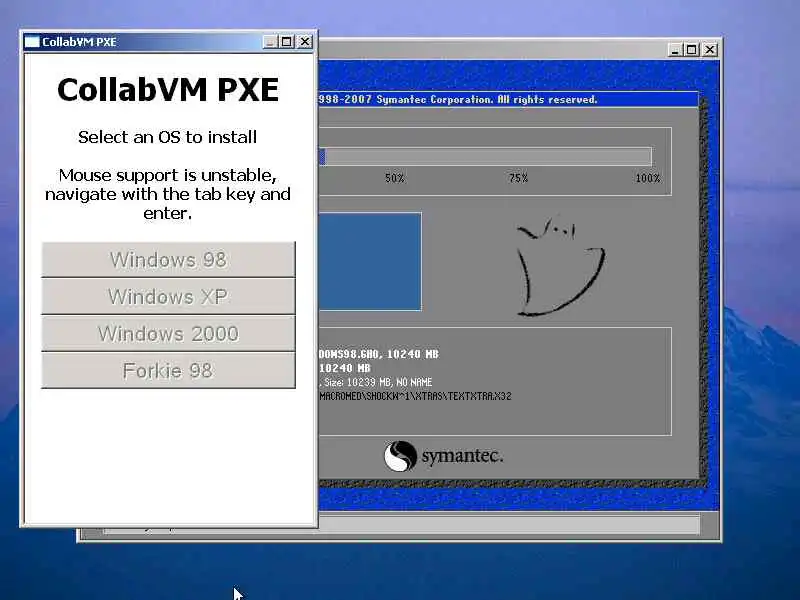Pick Windows 2000 from the OS list

pyautogui.click(x=168, y=334)
